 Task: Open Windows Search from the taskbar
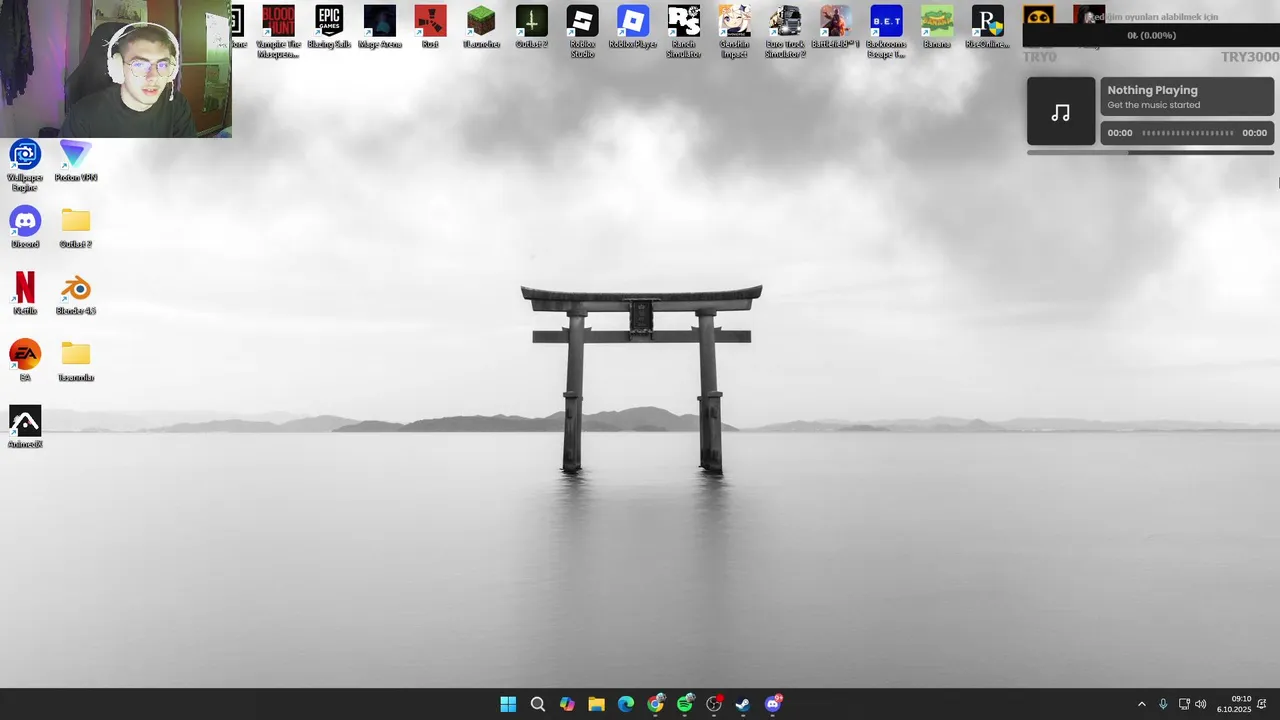(538, 704)
